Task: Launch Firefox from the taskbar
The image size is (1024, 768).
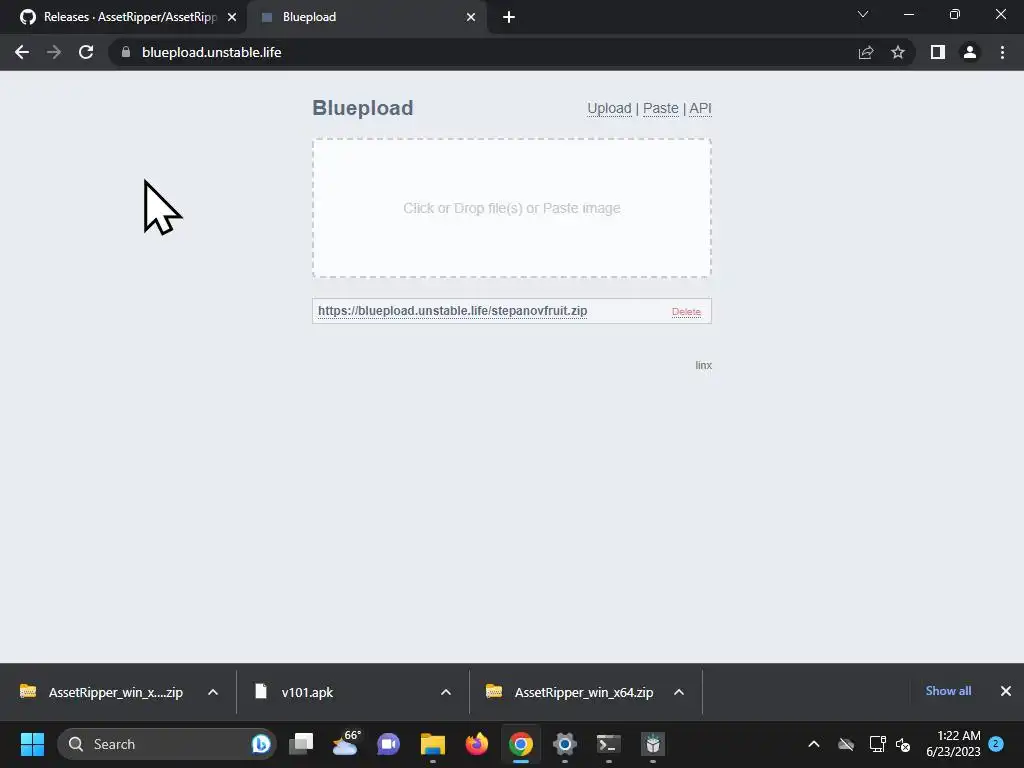Action: click(477, 744)
